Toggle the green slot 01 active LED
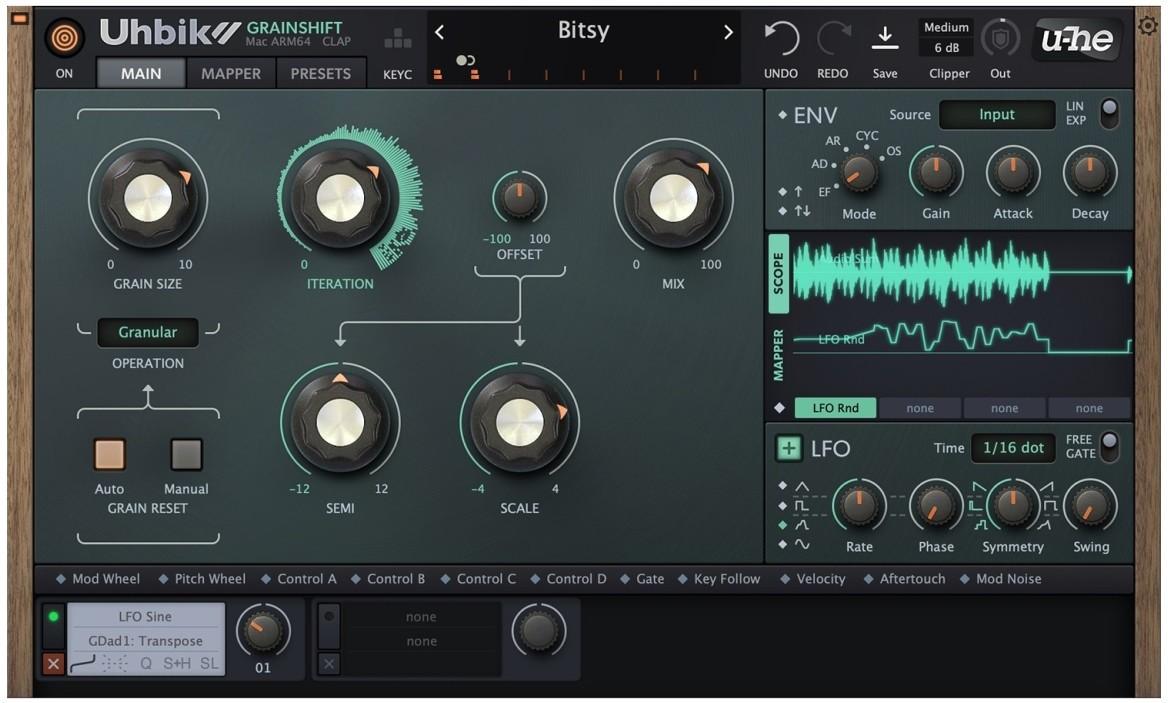This screenshot has width=1168, height=703. pyautogui.click(x=53, y=617)
